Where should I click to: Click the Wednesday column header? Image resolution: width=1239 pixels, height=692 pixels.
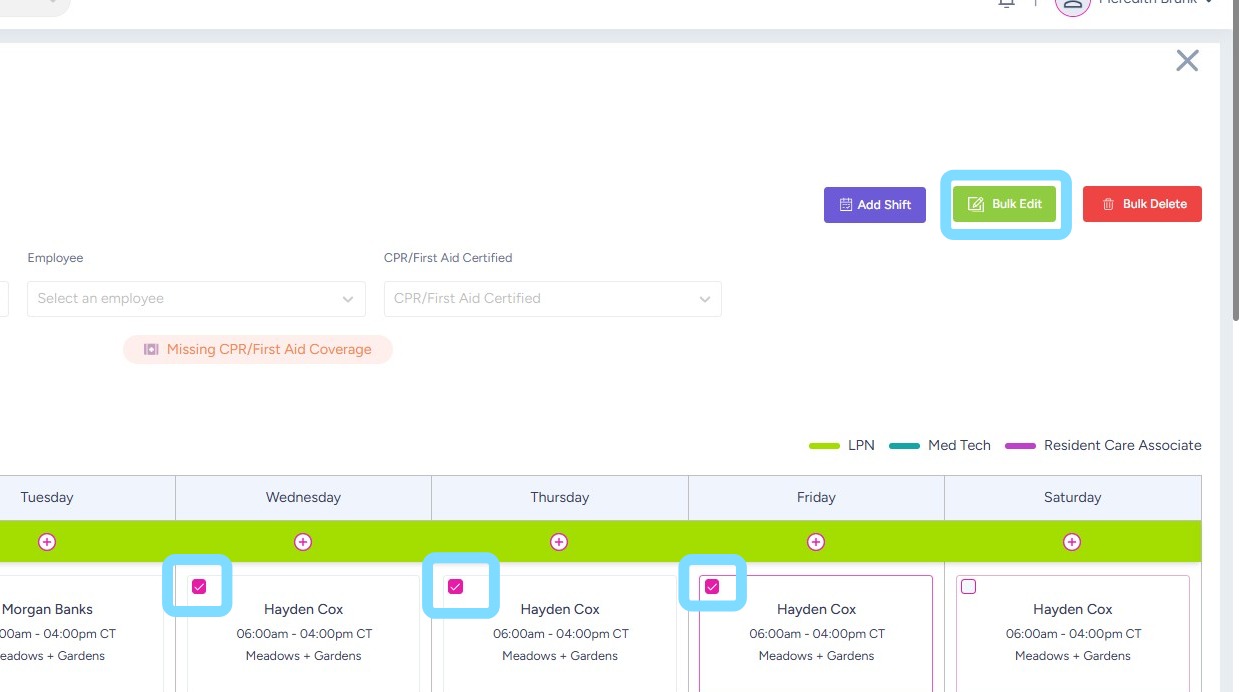[303, 497]
